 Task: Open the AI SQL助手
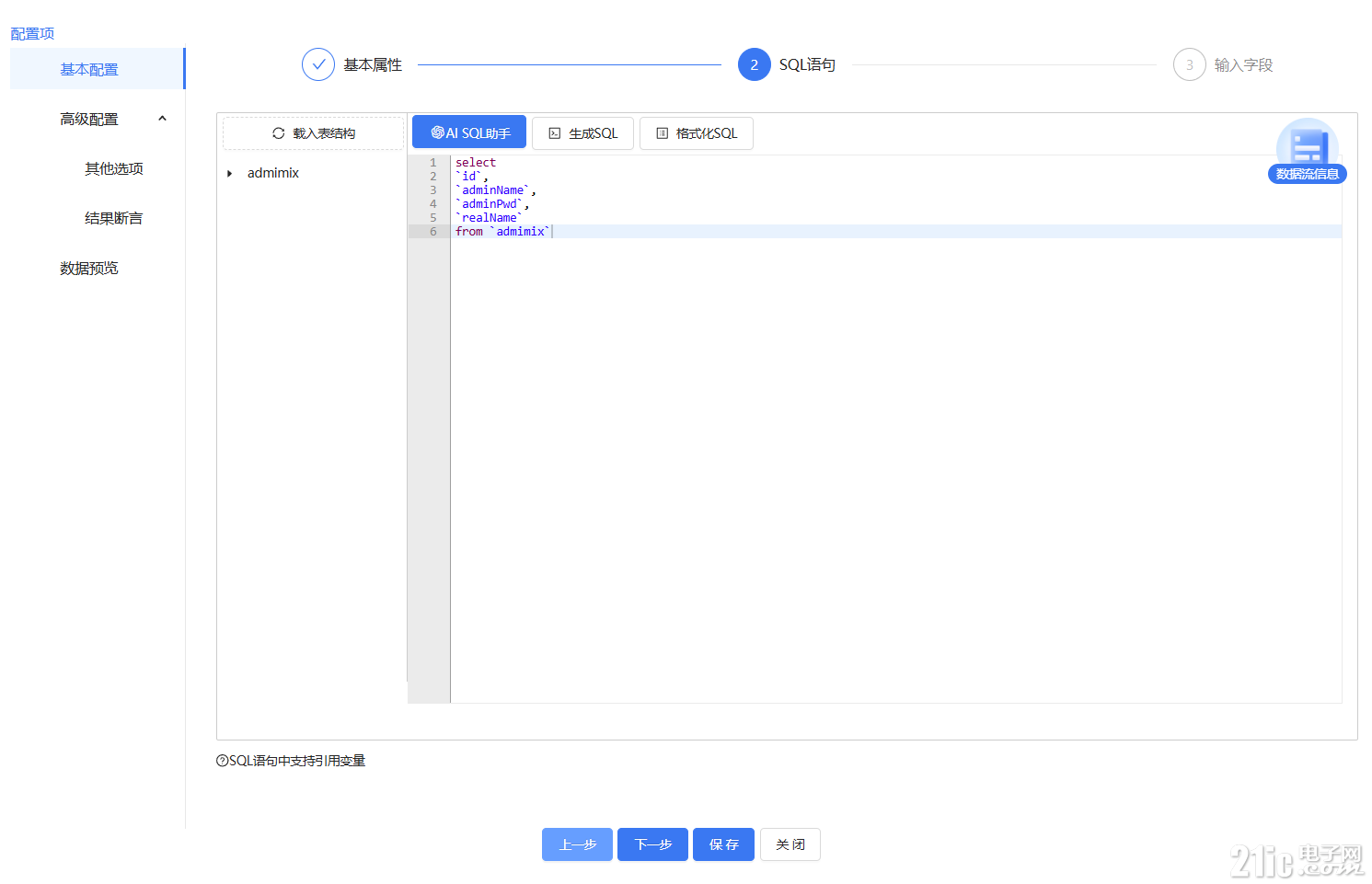click(469, 132)
